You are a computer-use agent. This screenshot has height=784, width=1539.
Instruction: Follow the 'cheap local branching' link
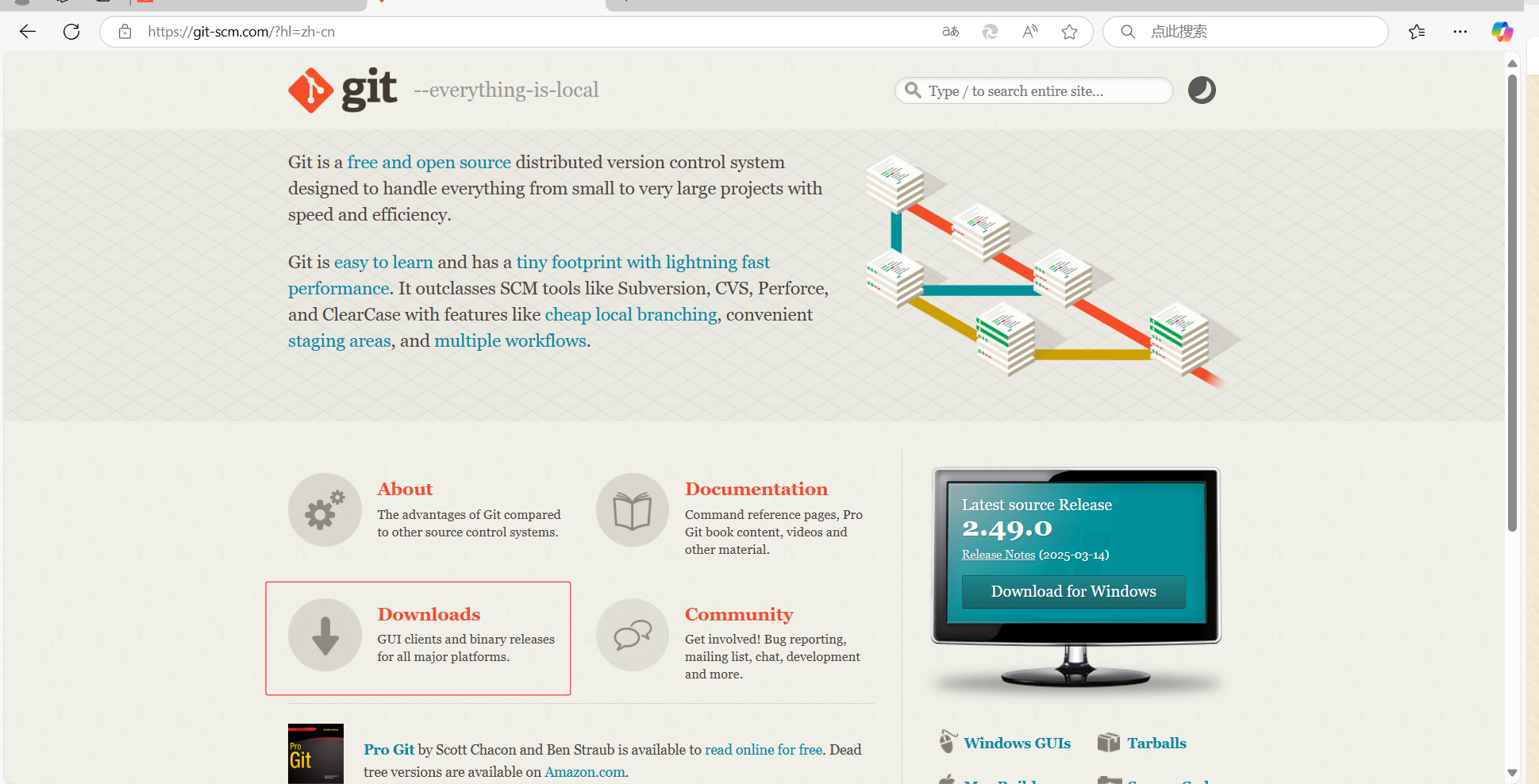(x=631, y=314)
